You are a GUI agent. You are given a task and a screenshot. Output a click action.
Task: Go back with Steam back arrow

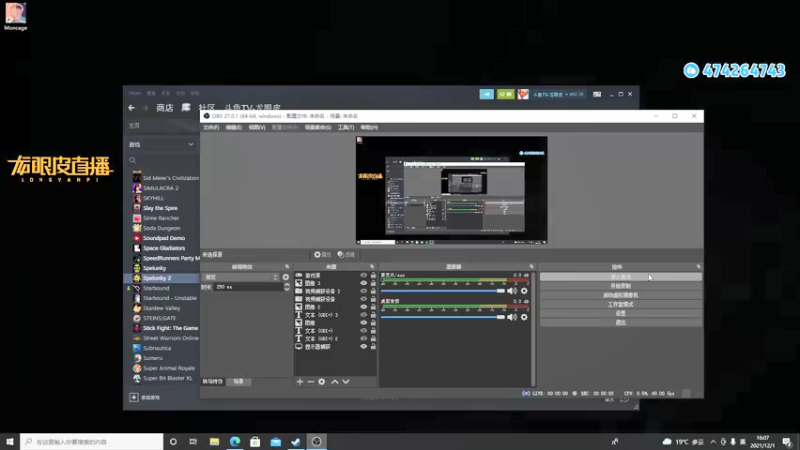coord(132,108)
